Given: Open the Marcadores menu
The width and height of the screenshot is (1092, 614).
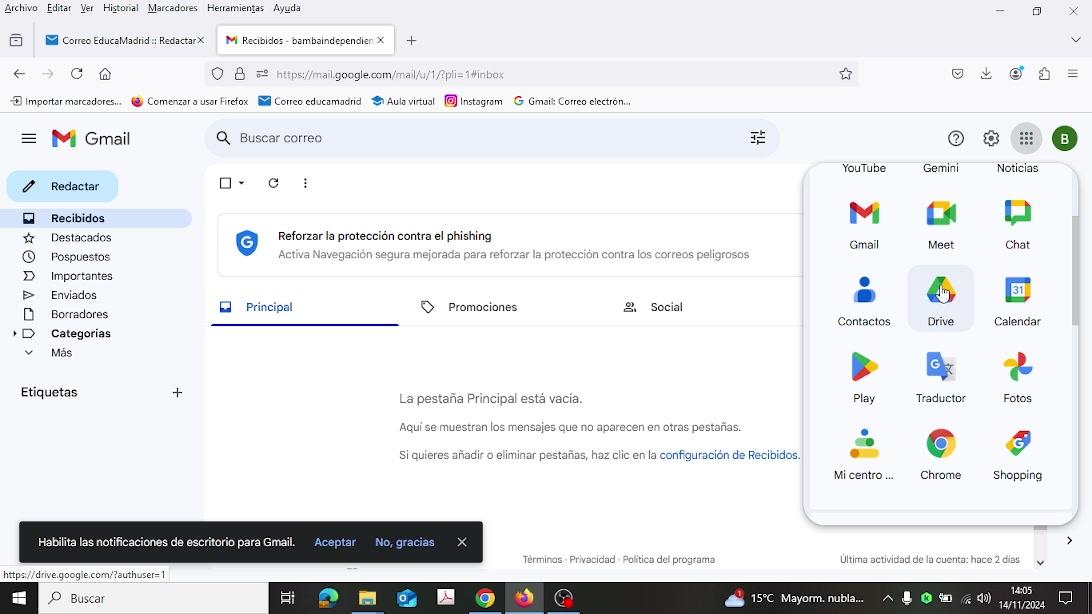Looking at the screenshot, I should point(172,8).
